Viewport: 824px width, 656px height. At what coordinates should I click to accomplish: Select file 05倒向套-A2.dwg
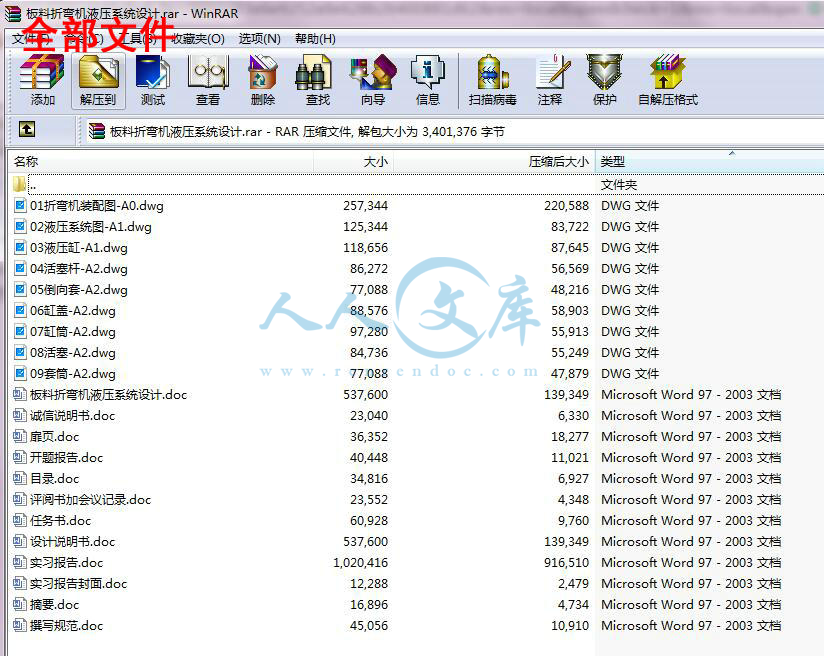pyautogui.click(x=79, y=290)
